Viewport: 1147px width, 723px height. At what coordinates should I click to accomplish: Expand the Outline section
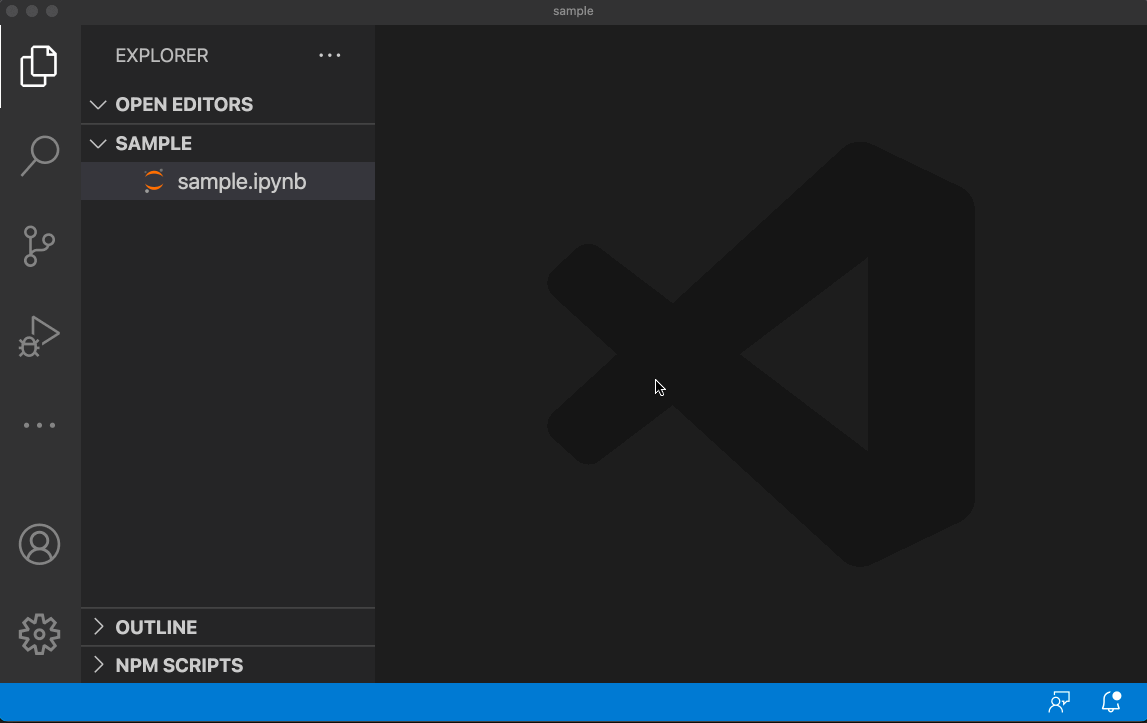[x=99, y=627]
